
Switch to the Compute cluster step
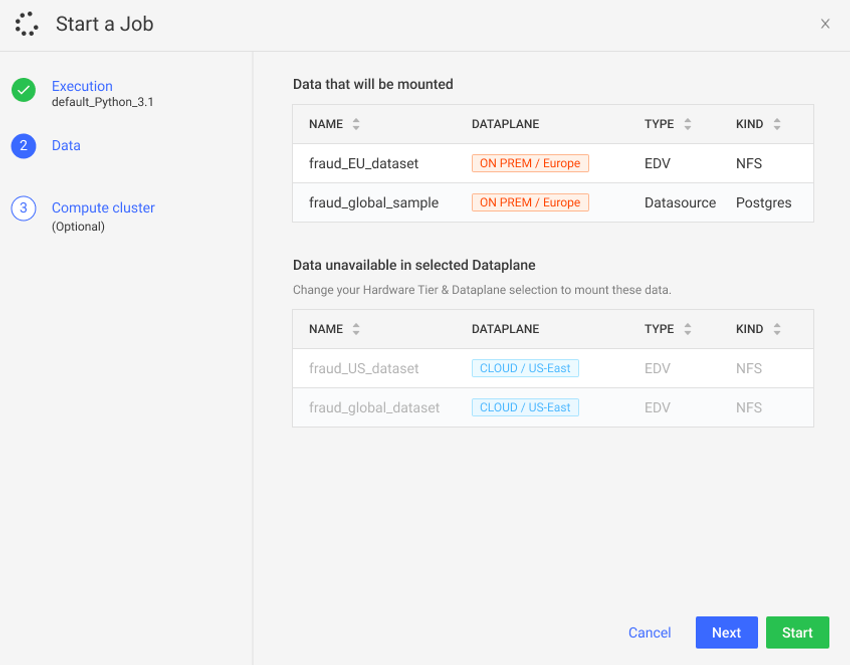tap(102, 208)
